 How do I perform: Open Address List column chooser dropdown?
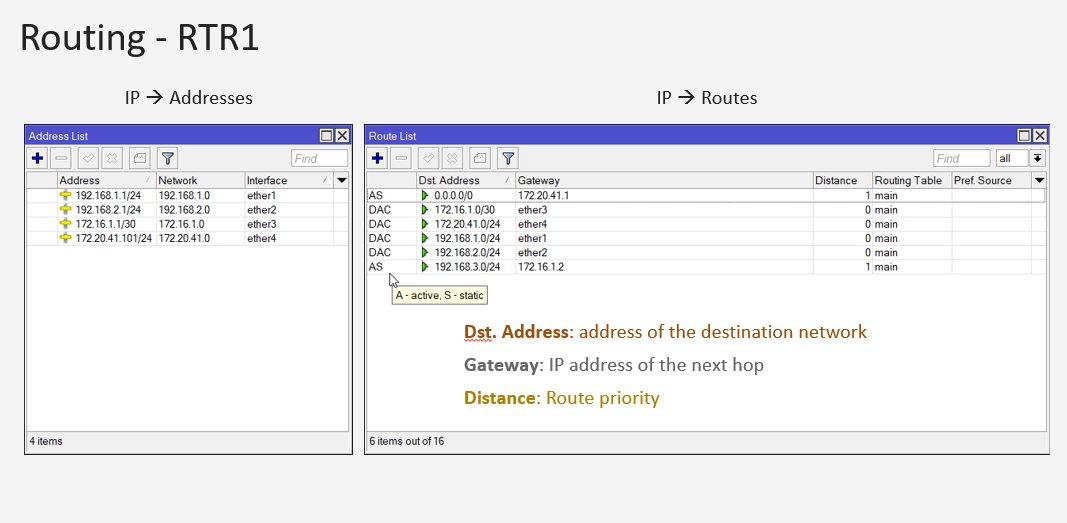tap(342, 180)
